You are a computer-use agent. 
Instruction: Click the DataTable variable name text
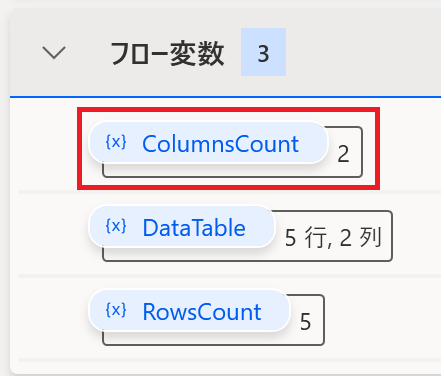coord(194,228)
